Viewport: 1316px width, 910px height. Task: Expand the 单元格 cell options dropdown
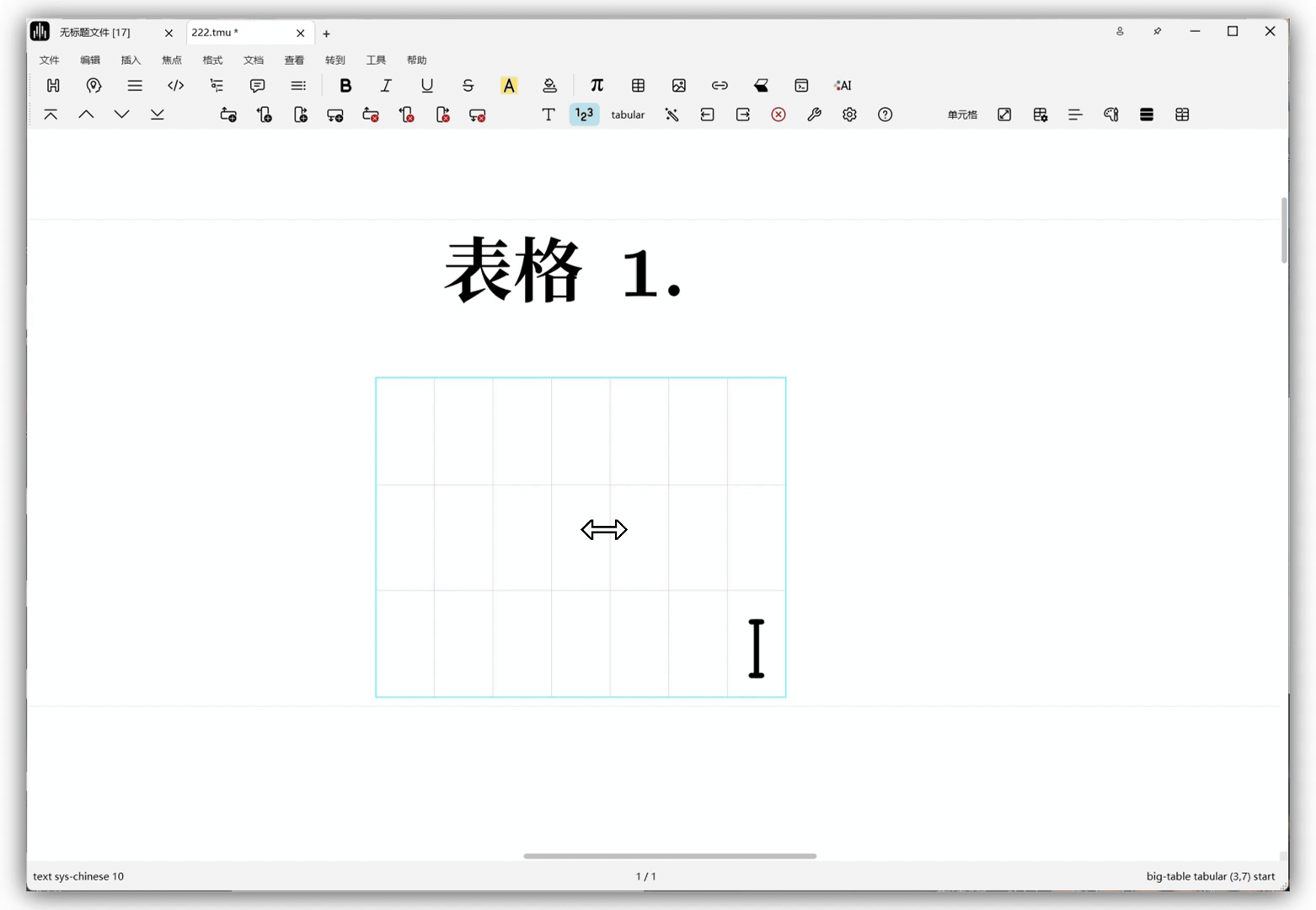coord(962,115)
